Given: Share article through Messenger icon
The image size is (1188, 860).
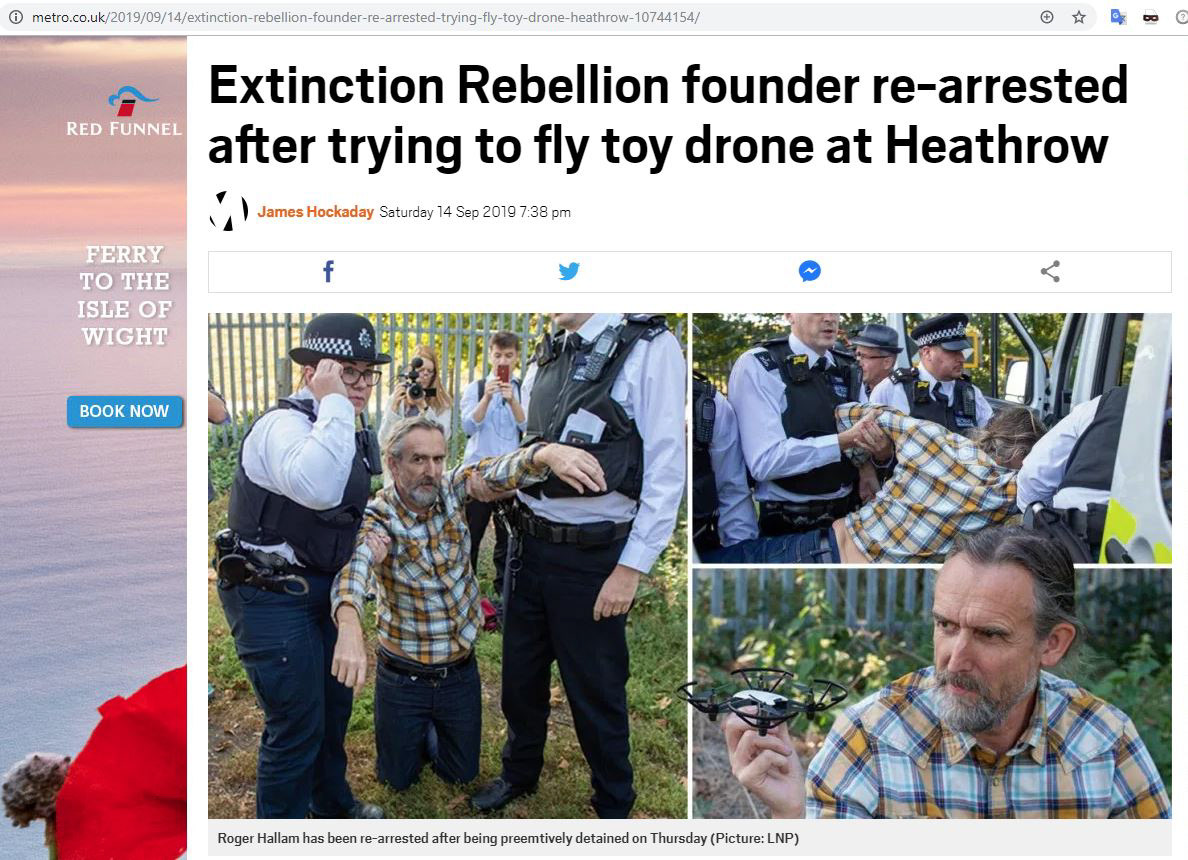Looking at the screenshot, I should click(x=809, y=271).
